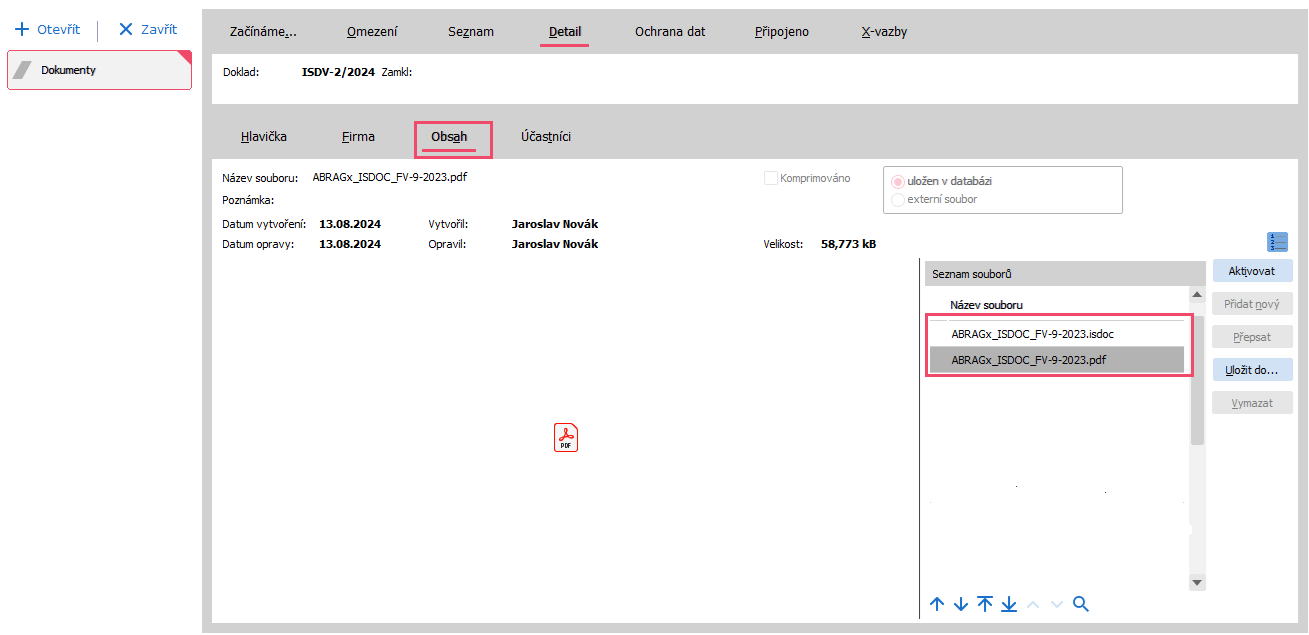Click the plus icon next to Otevřít
Image resolution: width=1309 pixels, height=635 pixels.
[22, 30]
